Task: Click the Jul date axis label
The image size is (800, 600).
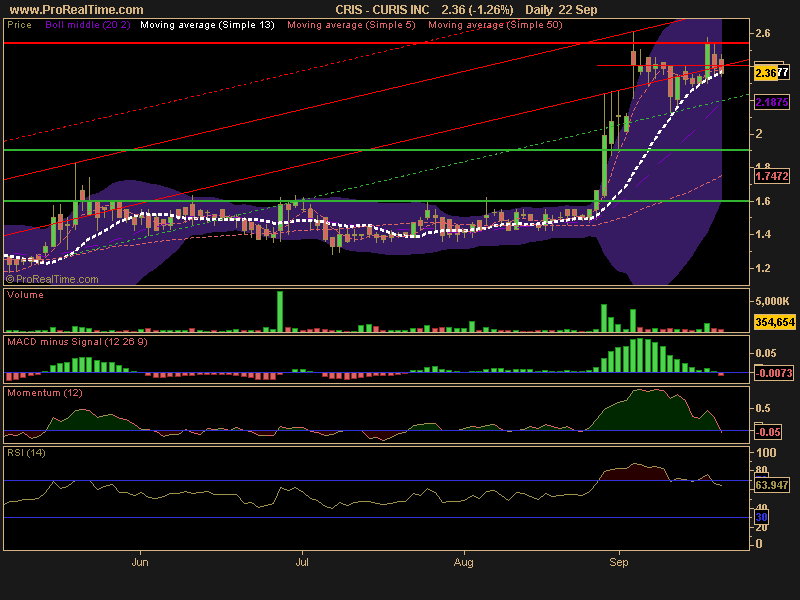Action: pyautogui.click(x=302, y=562)
